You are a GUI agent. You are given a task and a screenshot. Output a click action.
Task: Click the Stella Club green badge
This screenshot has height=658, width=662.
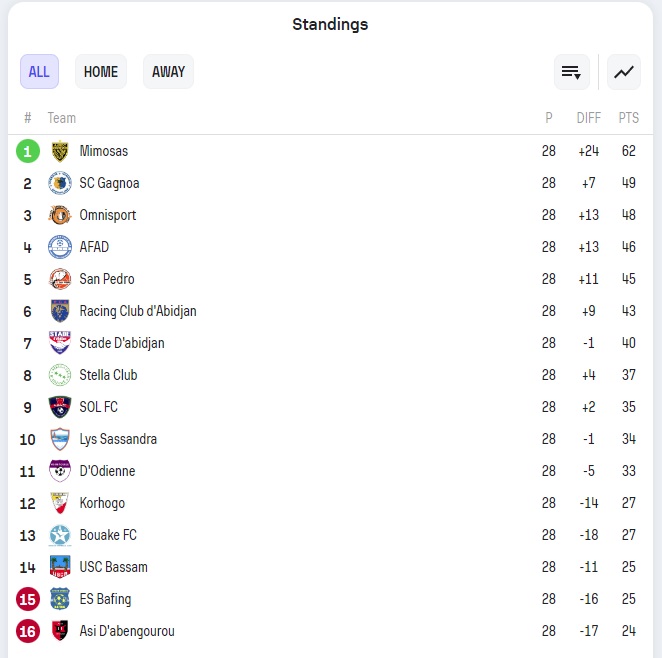coord(60,375)
